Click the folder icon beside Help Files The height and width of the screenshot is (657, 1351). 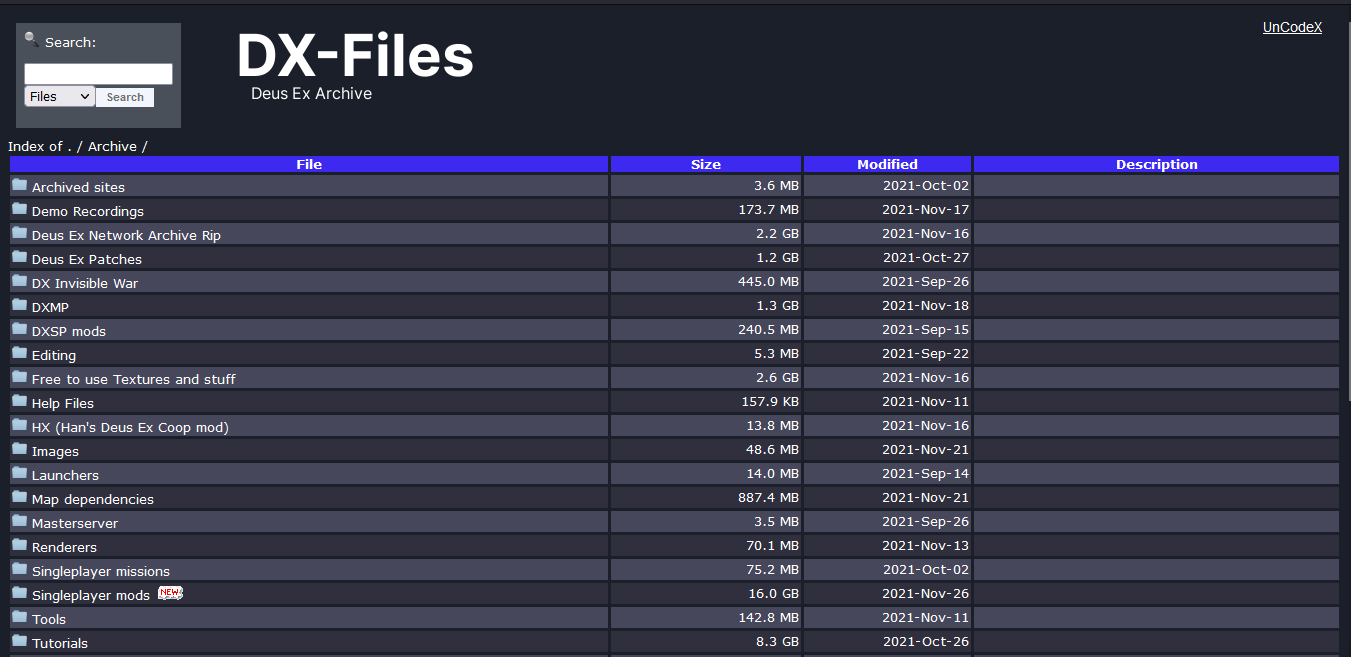click(x=20, y=401)
